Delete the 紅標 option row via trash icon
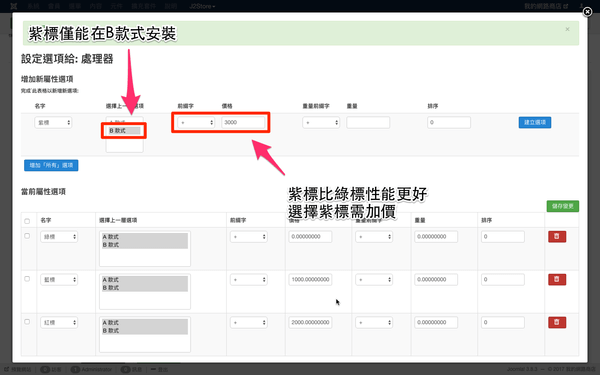This screenshot has height=375, width=600. [x=557, y=322]
